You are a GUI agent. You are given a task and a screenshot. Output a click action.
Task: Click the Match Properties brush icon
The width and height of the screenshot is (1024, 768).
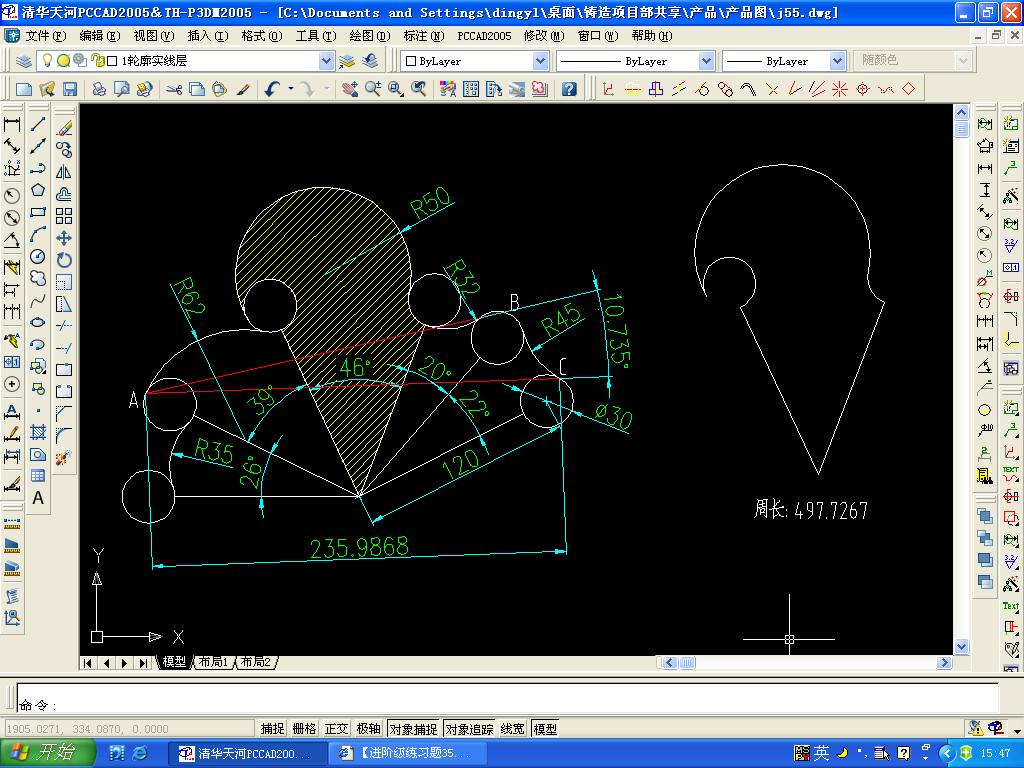click(243, 89)
